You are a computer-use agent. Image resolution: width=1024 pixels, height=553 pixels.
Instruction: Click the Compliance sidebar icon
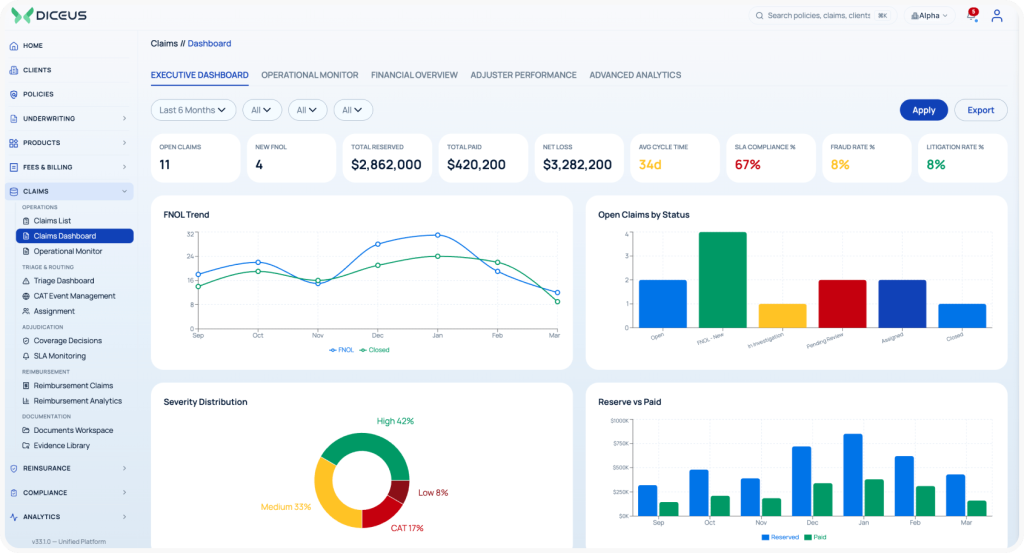[x=14, y=493]
